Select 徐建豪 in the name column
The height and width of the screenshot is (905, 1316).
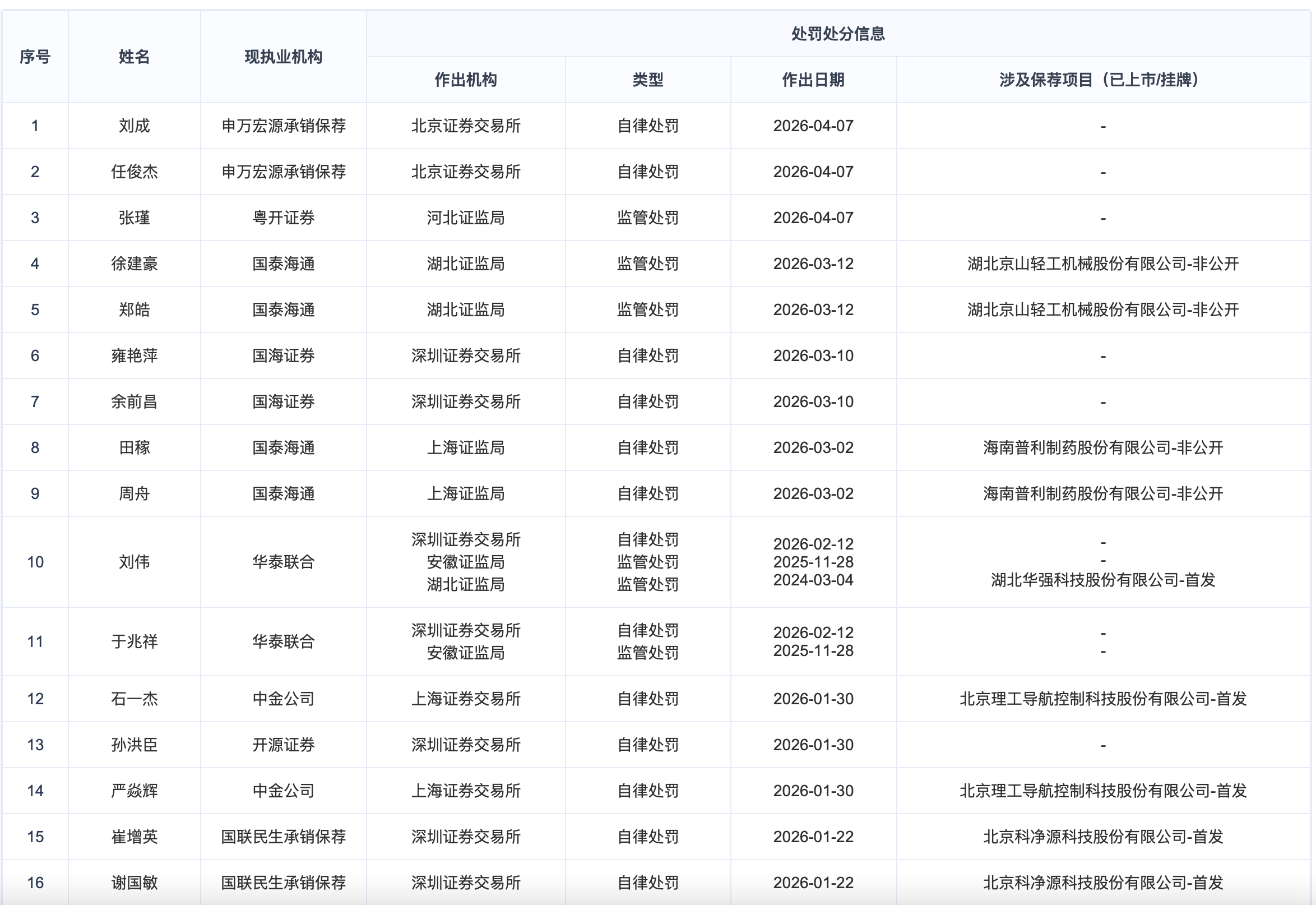[135, 264]
